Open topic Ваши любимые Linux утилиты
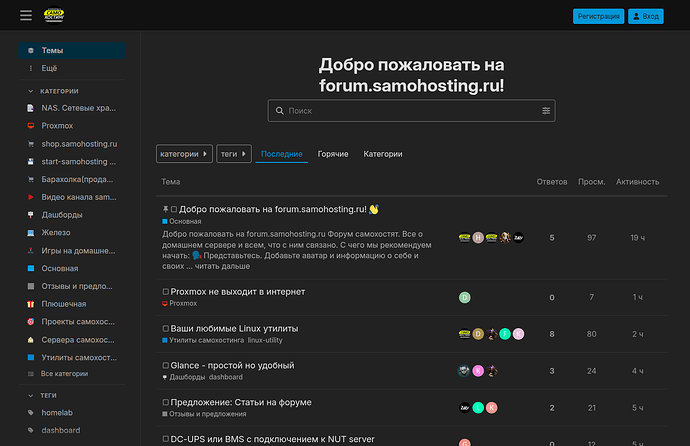690x446 pixels. pos(234,329)
